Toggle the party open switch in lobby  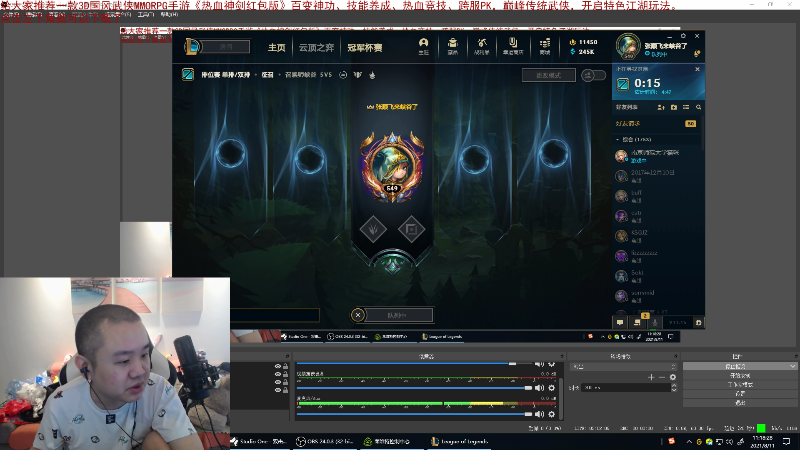[593, 75]
